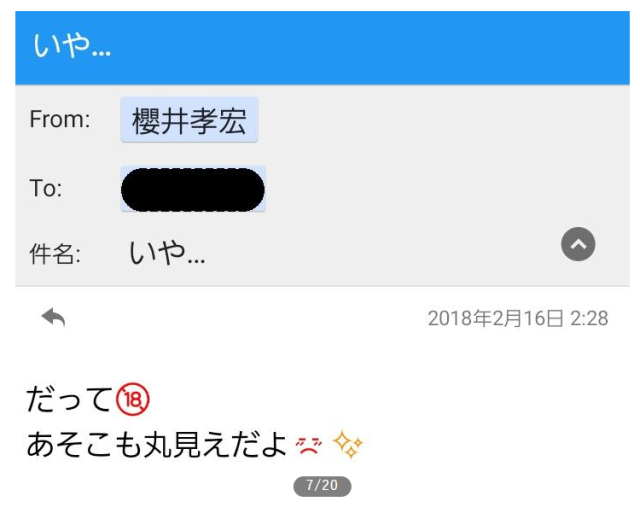The image size is (640, 519).
Task: Tap message line あそこも丸見えだよ
Action: point(157,444)
